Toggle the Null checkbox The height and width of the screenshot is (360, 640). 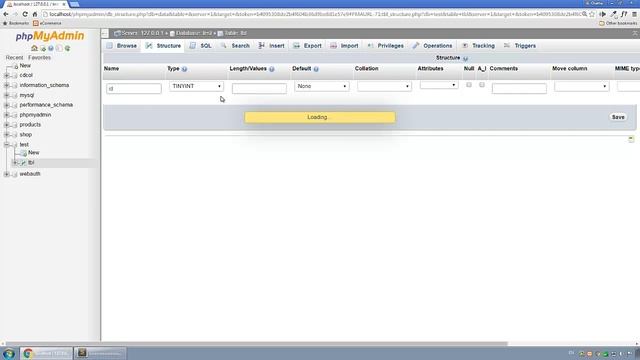(x=469, y=85)
